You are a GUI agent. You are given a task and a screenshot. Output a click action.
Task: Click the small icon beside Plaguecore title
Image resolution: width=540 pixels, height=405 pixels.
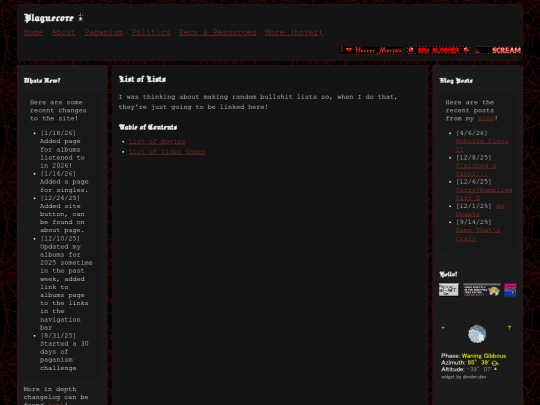(81, 17)
